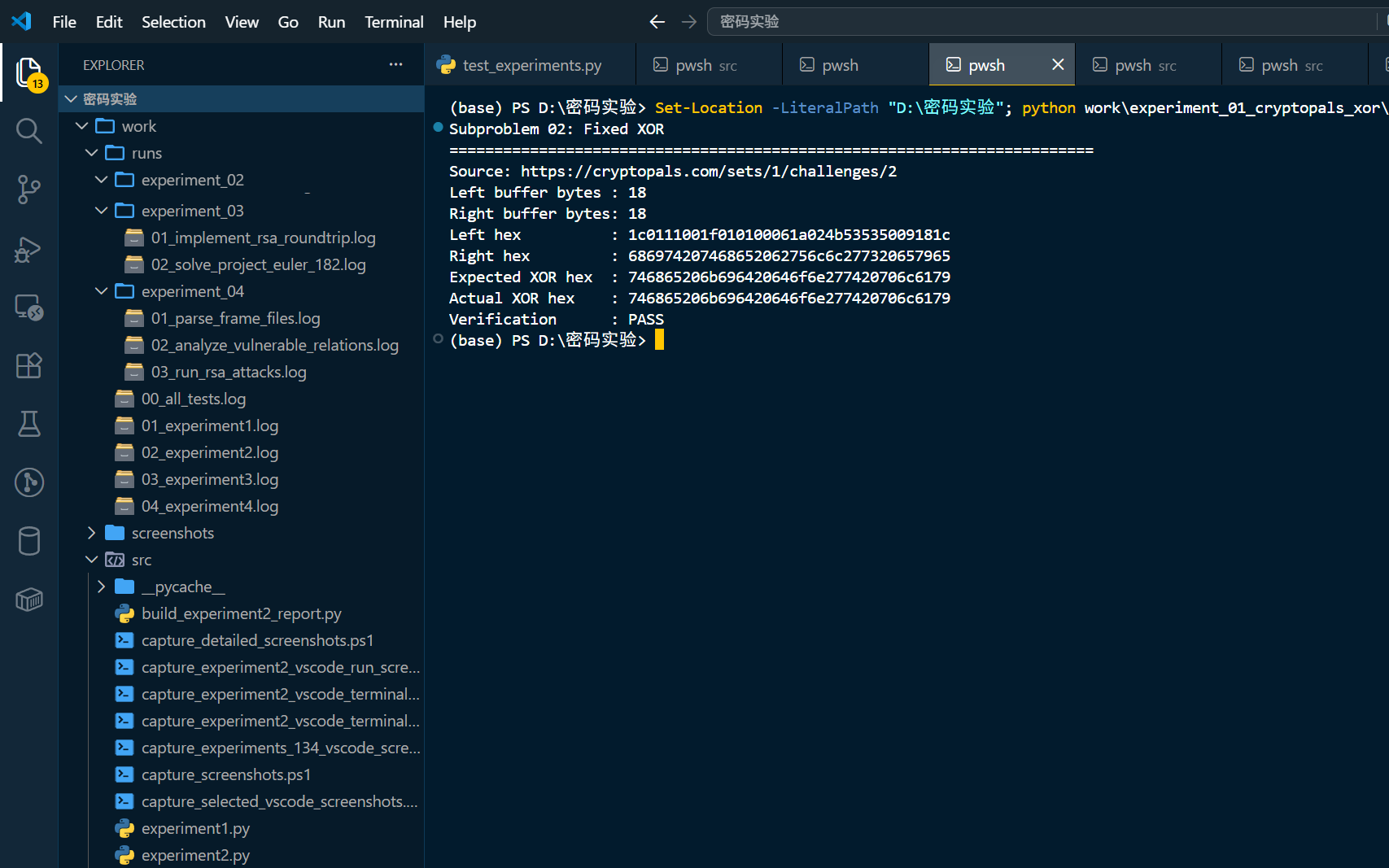Screen dimensions: 1389x868
Task: Open the database icon in activity bar
Action: 29,541
